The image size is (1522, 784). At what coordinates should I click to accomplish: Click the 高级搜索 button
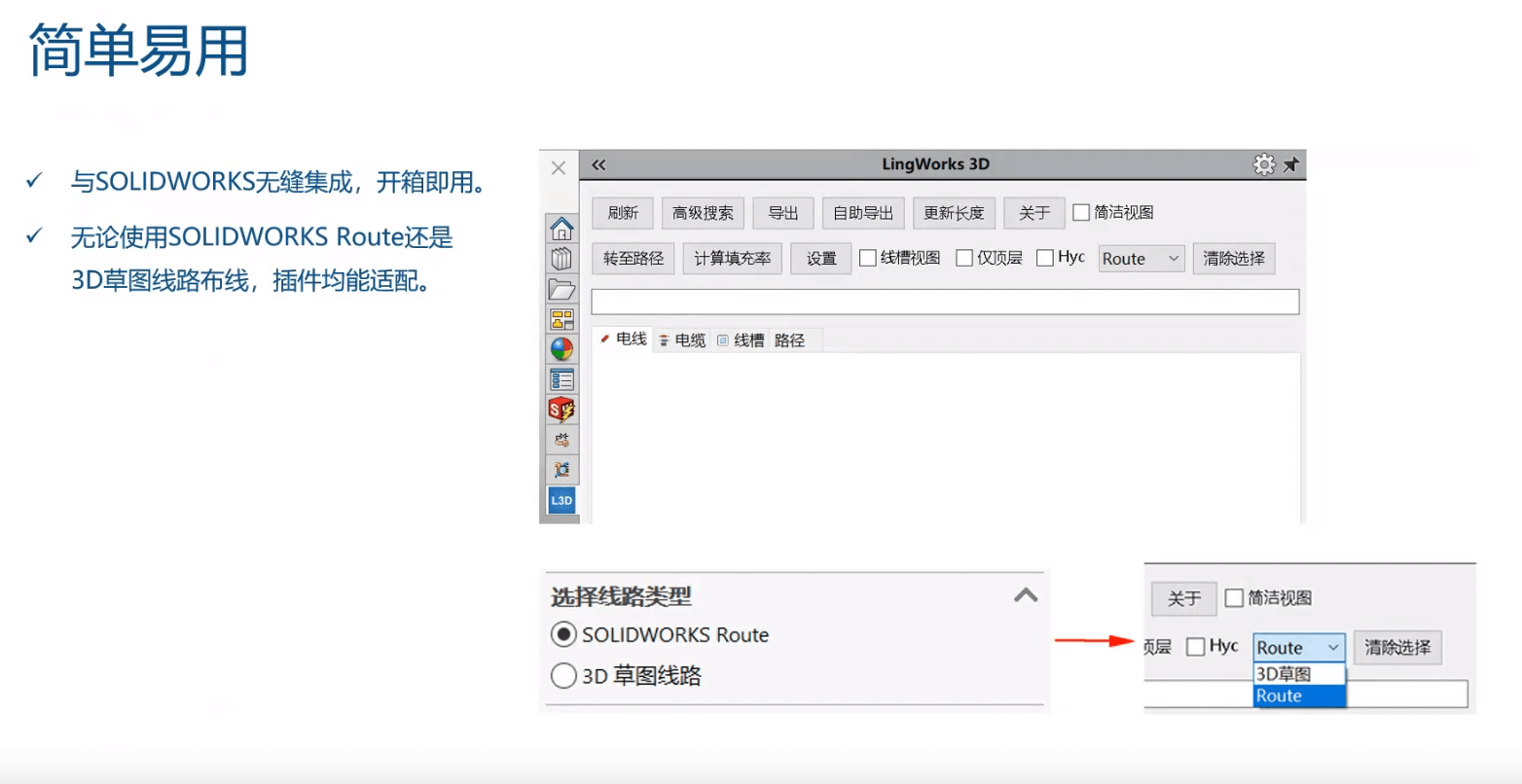coord(703,213)
